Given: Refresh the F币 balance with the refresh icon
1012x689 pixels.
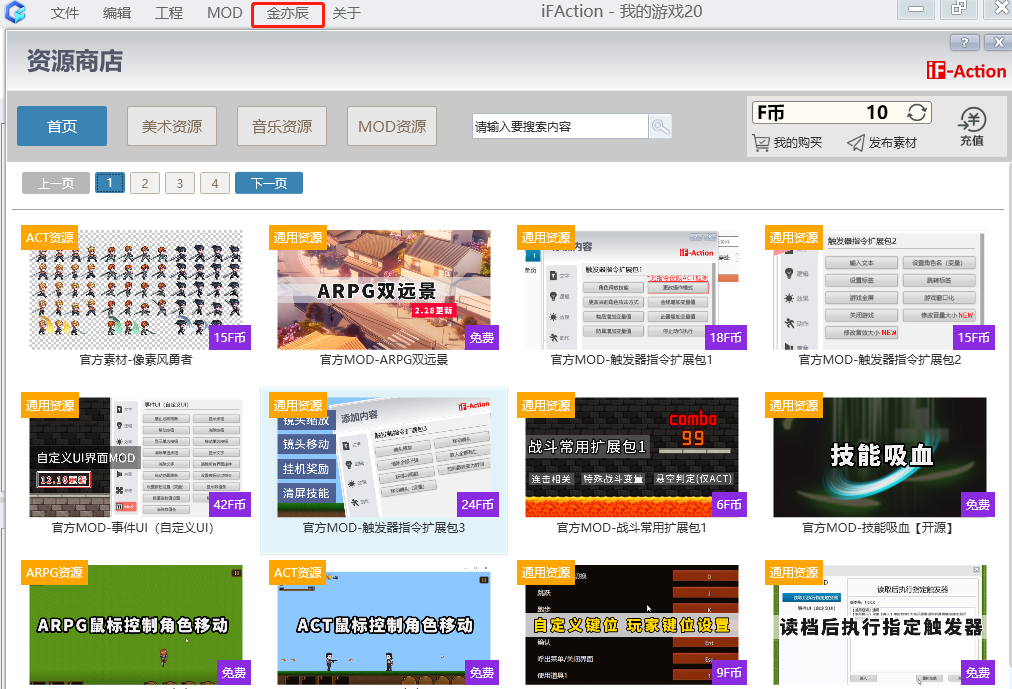Looking at the screenshot, I should click(916, 112).
